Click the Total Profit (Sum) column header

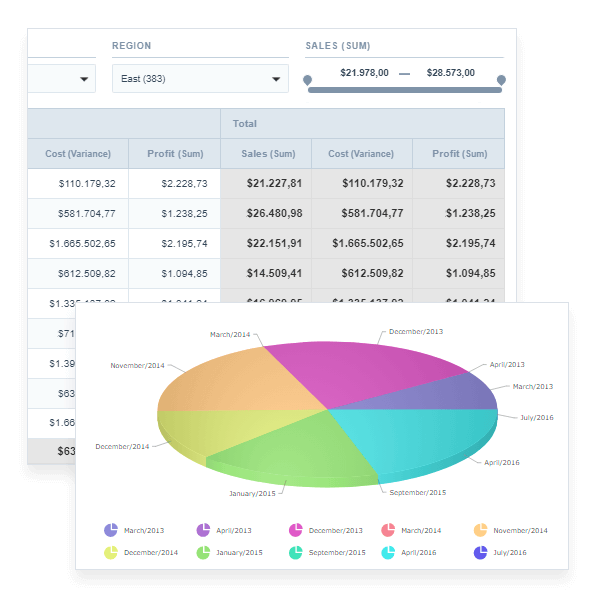[459, 154]
